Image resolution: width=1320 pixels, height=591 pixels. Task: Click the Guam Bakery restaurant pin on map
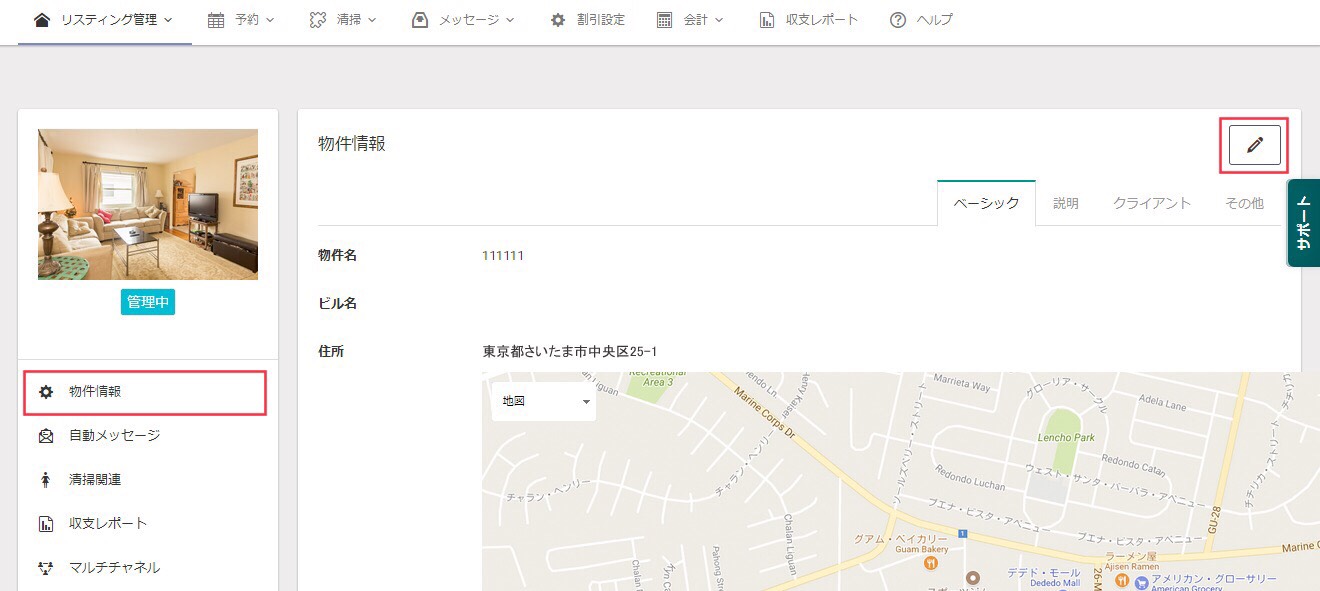tap(931, 563)
